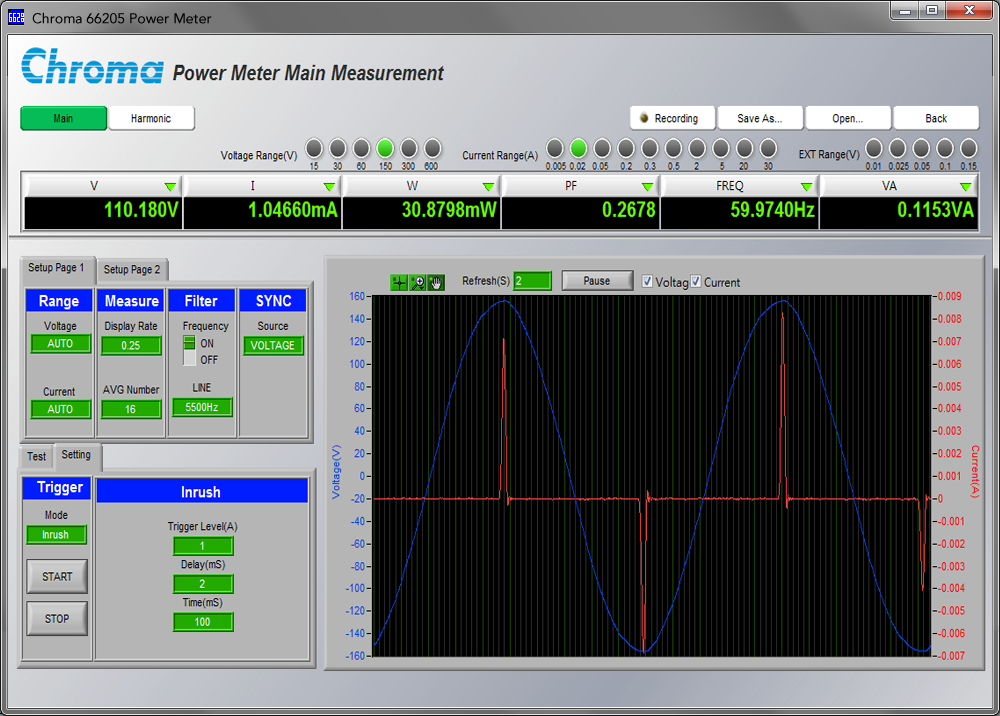The height and width of the screenshot is (716, 1000).
Task: Select the 0.01 V EXT range indicator
Action: [x=874, y=149]
